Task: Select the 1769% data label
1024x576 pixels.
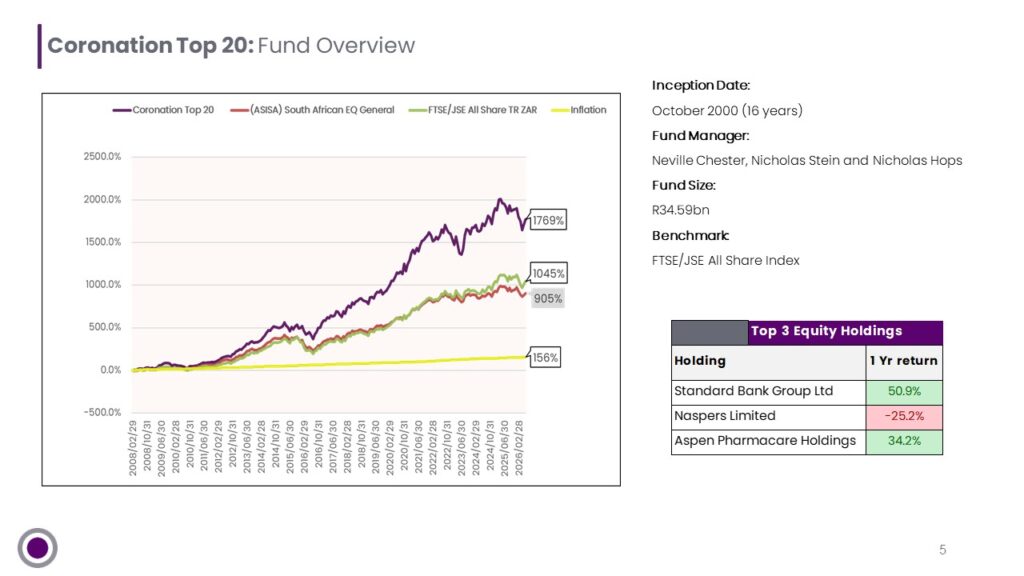Action: (x=548, y=220)
